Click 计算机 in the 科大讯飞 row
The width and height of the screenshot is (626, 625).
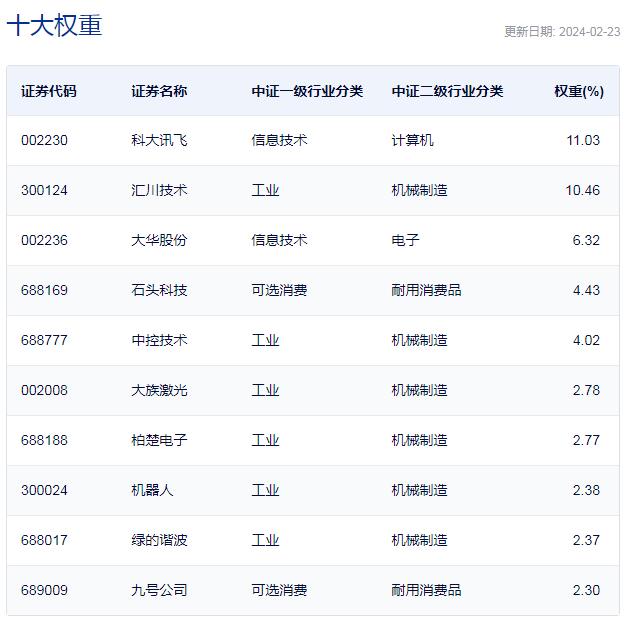click(x=412, y=140)
